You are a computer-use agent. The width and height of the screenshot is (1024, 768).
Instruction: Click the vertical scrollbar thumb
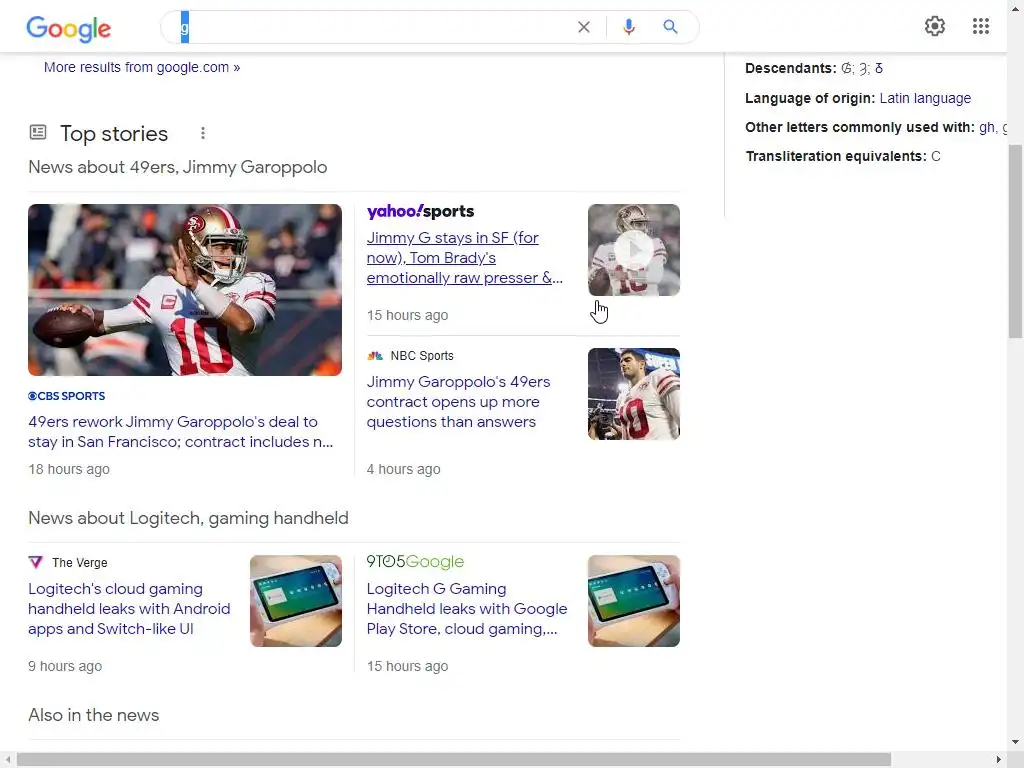click(x=1015, y=242)
